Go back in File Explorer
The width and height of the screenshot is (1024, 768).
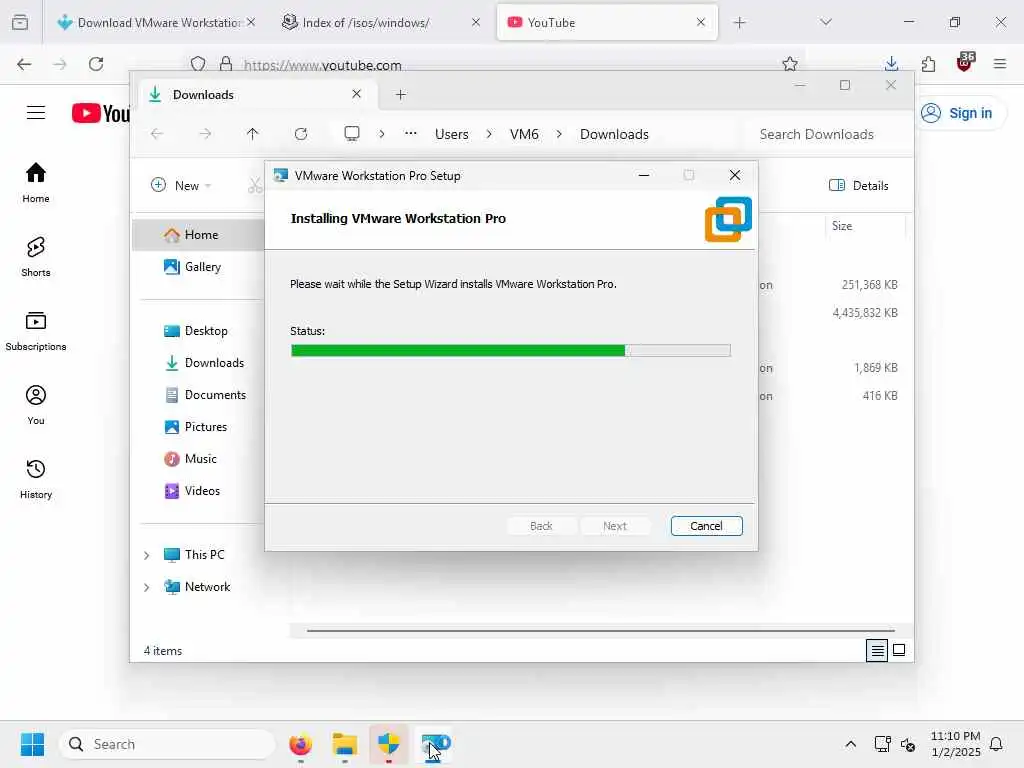click(157, 134)
